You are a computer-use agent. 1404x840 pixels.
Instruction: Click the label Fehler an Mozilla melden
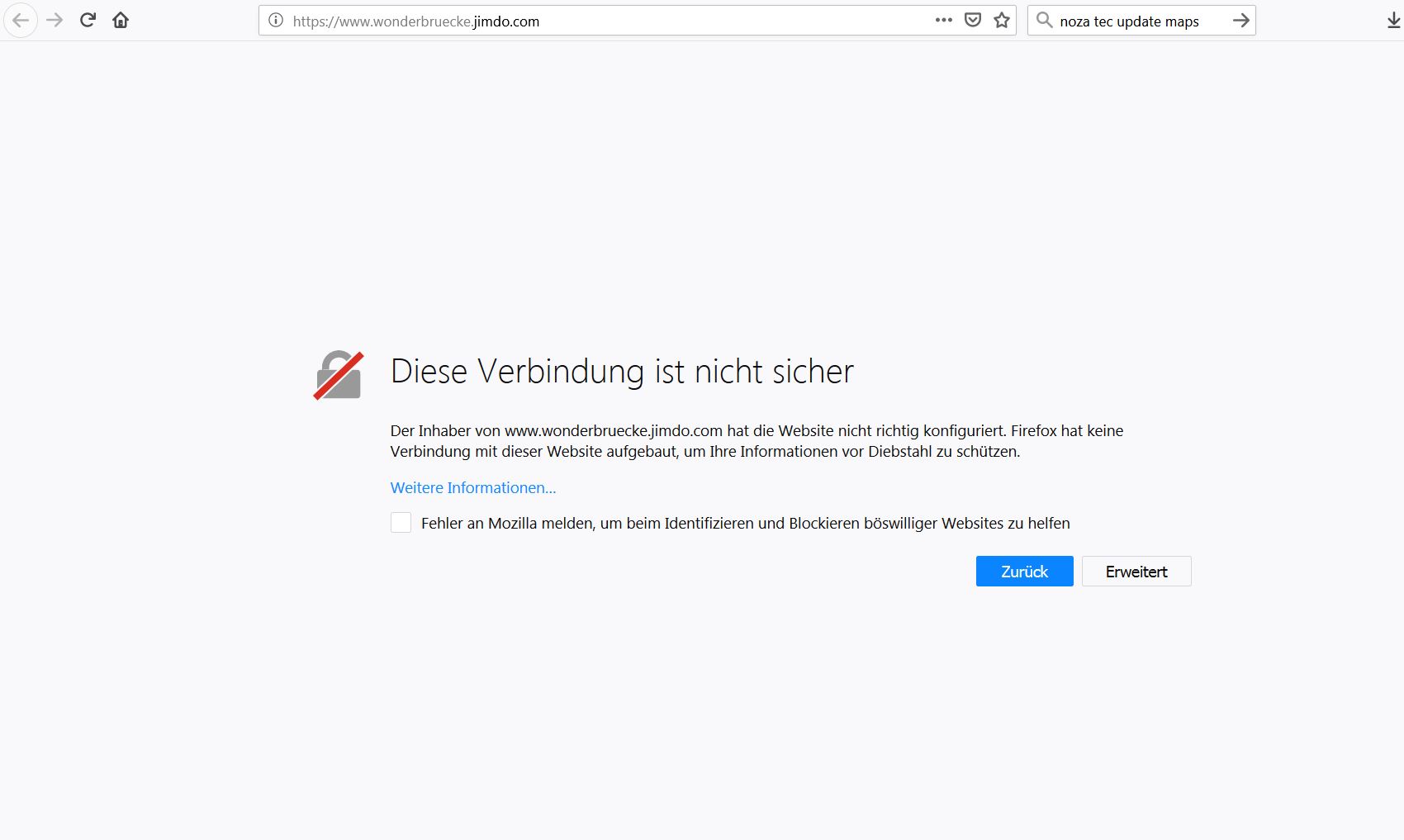click(746, 523)
